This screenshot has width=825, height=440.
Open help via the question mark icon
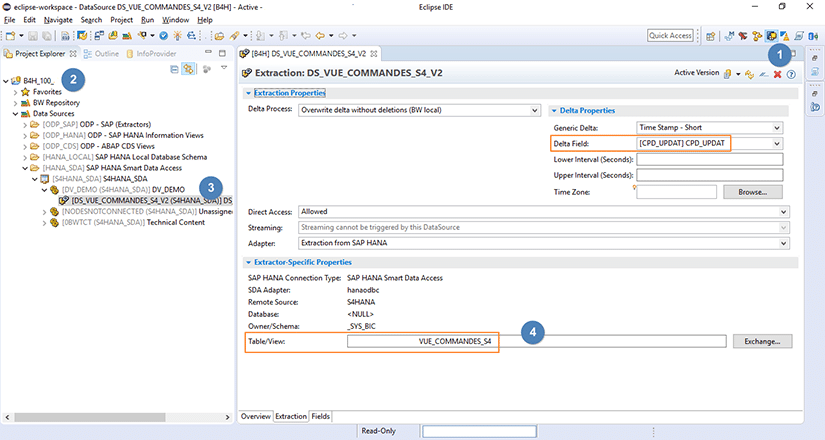click(791, 74)
